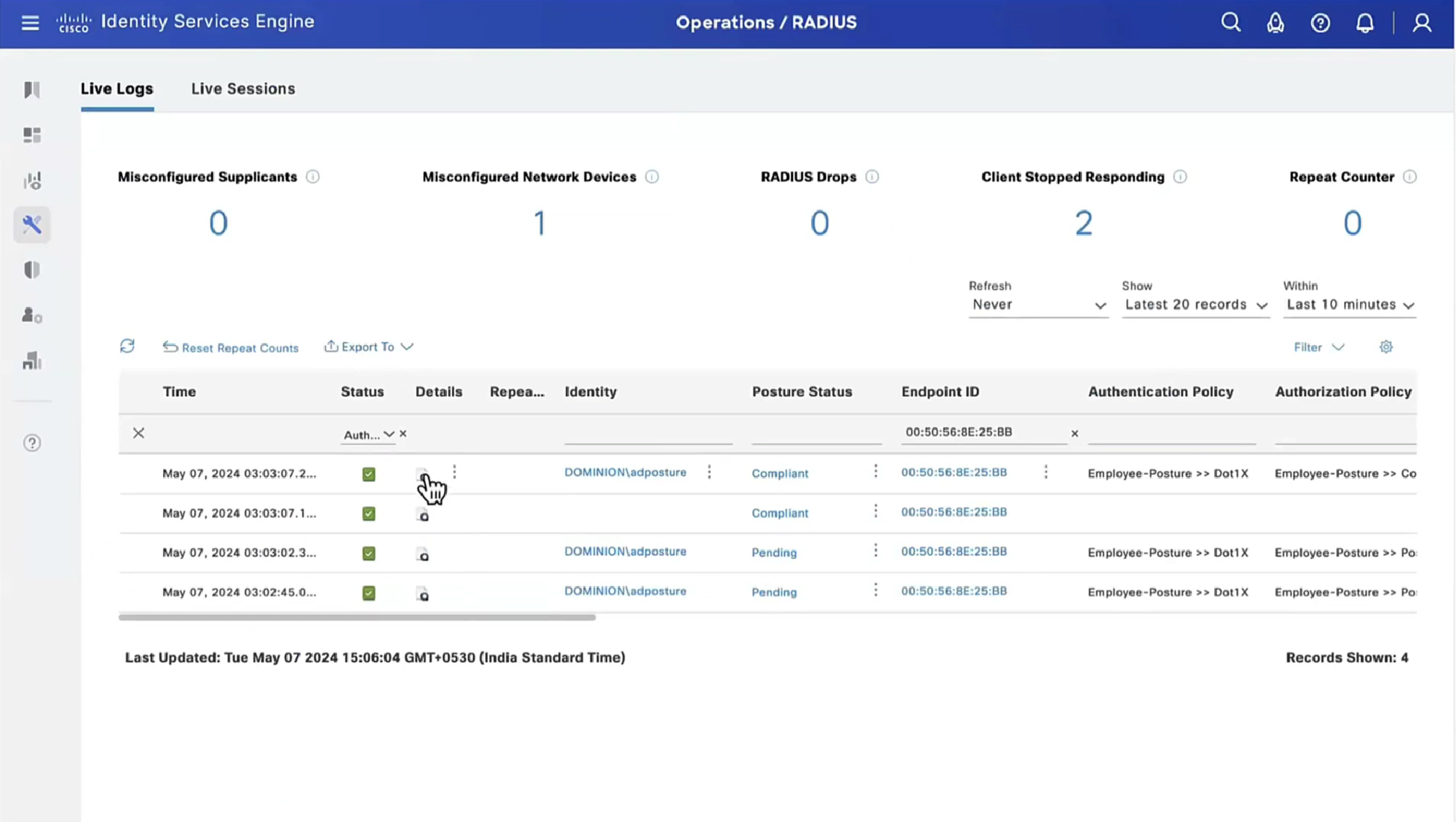Open the Export To menu
Screen dimensions: 1456x822
point(368,347)
